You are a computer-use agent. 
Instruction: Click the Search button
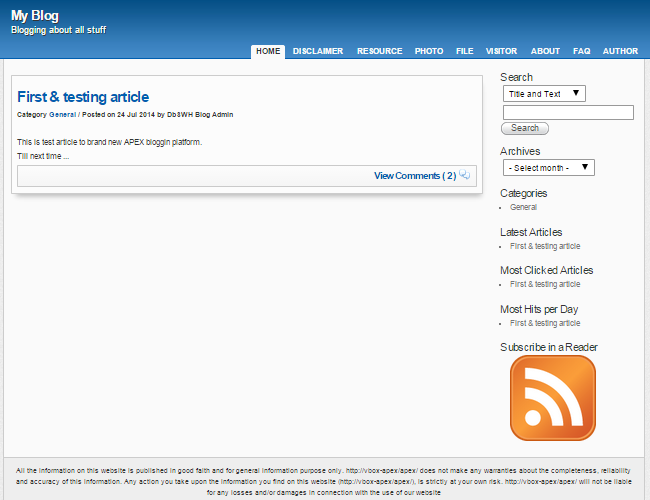point(525,128)
